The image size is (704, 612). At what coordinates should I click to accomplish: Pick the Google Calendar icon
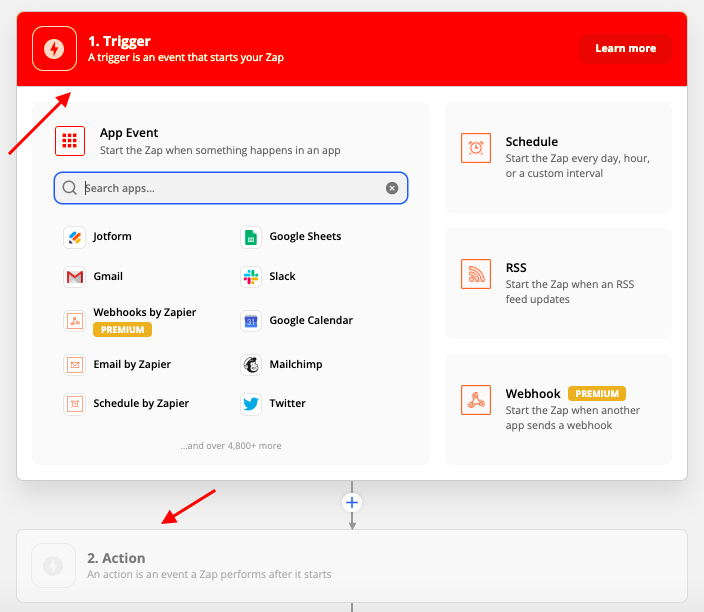pyautogui.click(x=251, y=321)
